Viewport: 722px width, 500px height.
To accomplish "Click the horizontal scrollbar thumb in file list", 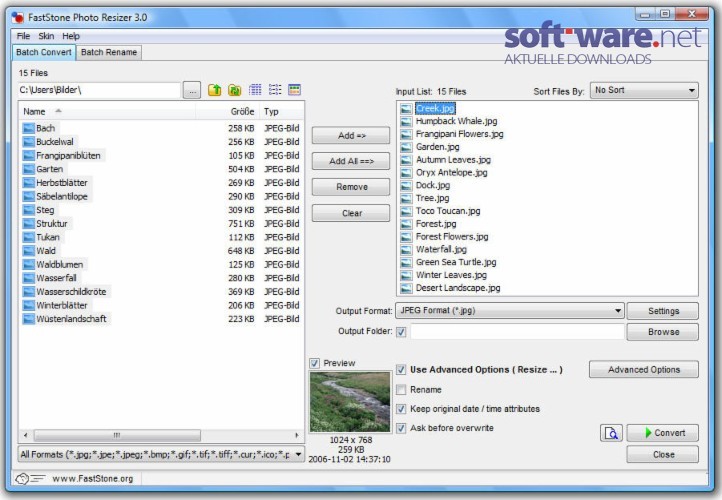I will click(x=117, y=435).
